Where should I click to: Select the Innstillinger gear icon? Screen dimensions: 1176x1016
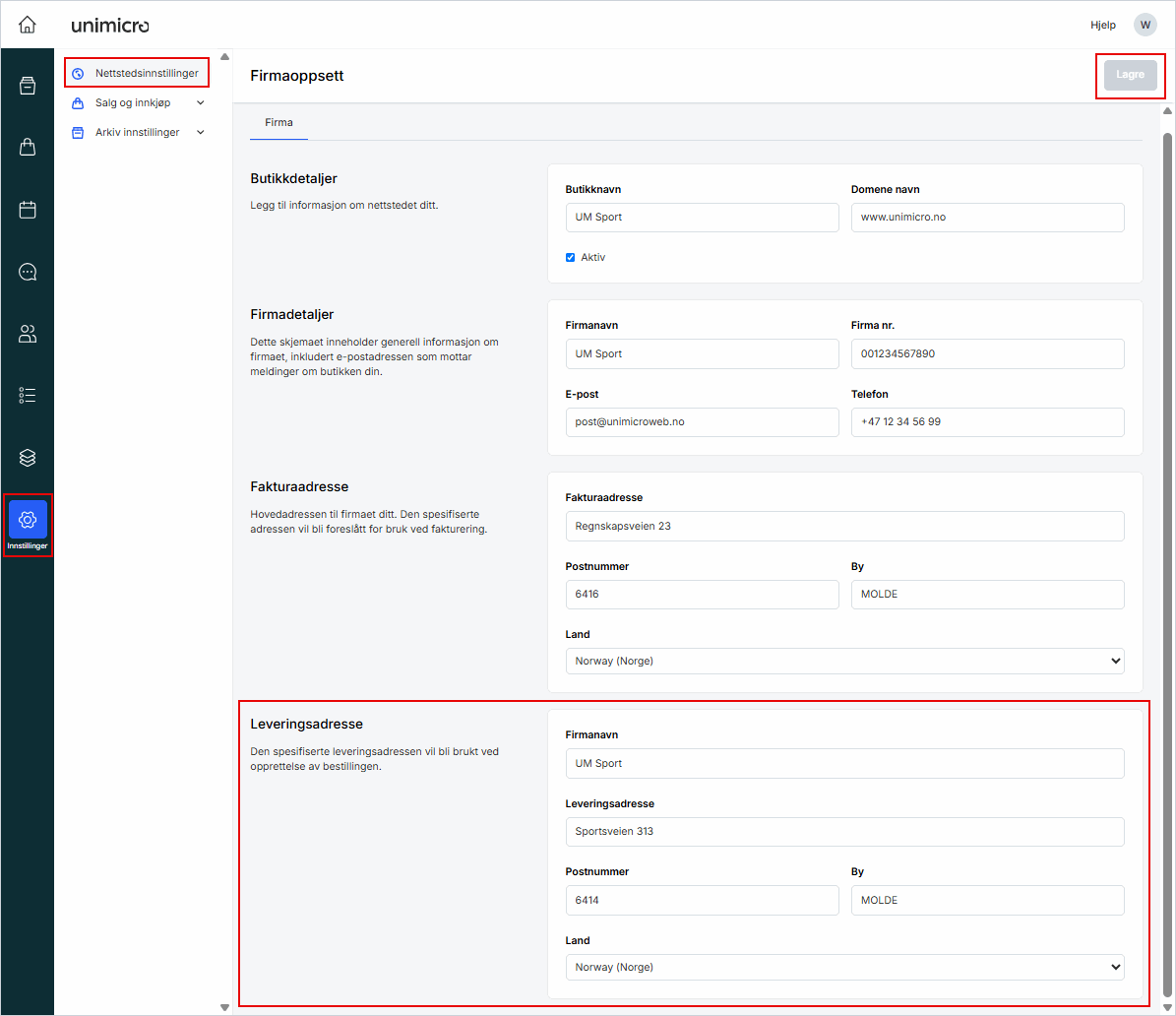(28, 521)
